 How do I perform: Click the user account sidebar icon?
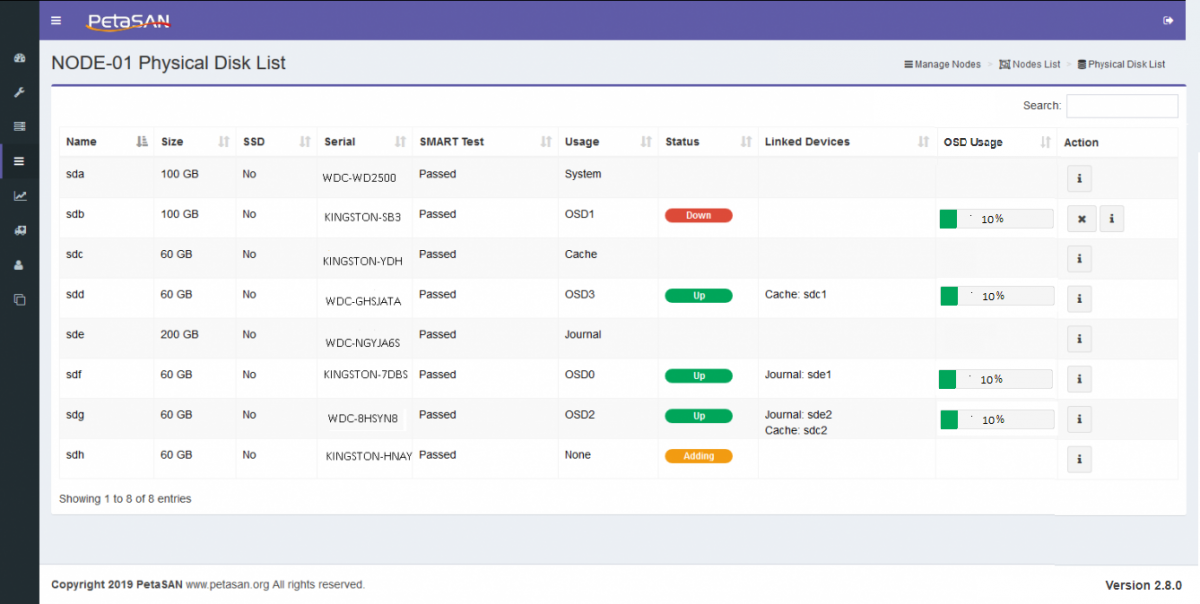click(19, 265)
